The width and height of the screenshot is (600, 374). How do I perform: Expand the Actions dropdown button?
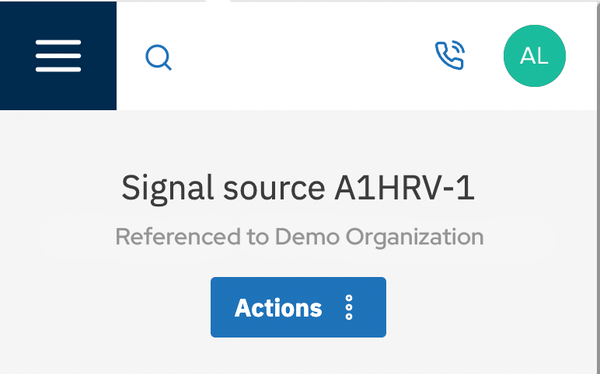point(298,307)
